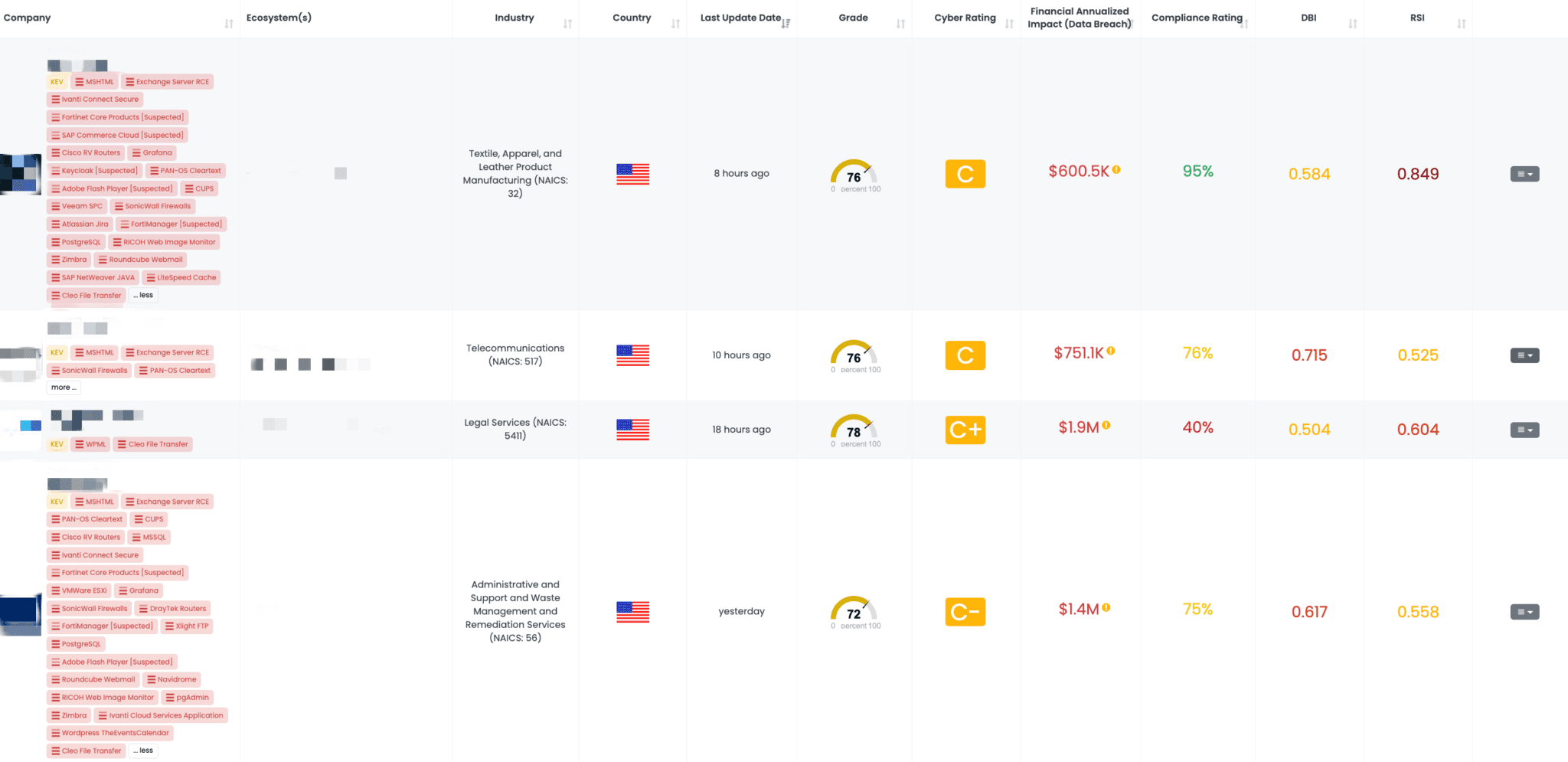Click the C rating badge on Textile Manufacturing row
The width and height of the screenshot is (1568, 762).
pyautogui.click(x=965, y=173)
